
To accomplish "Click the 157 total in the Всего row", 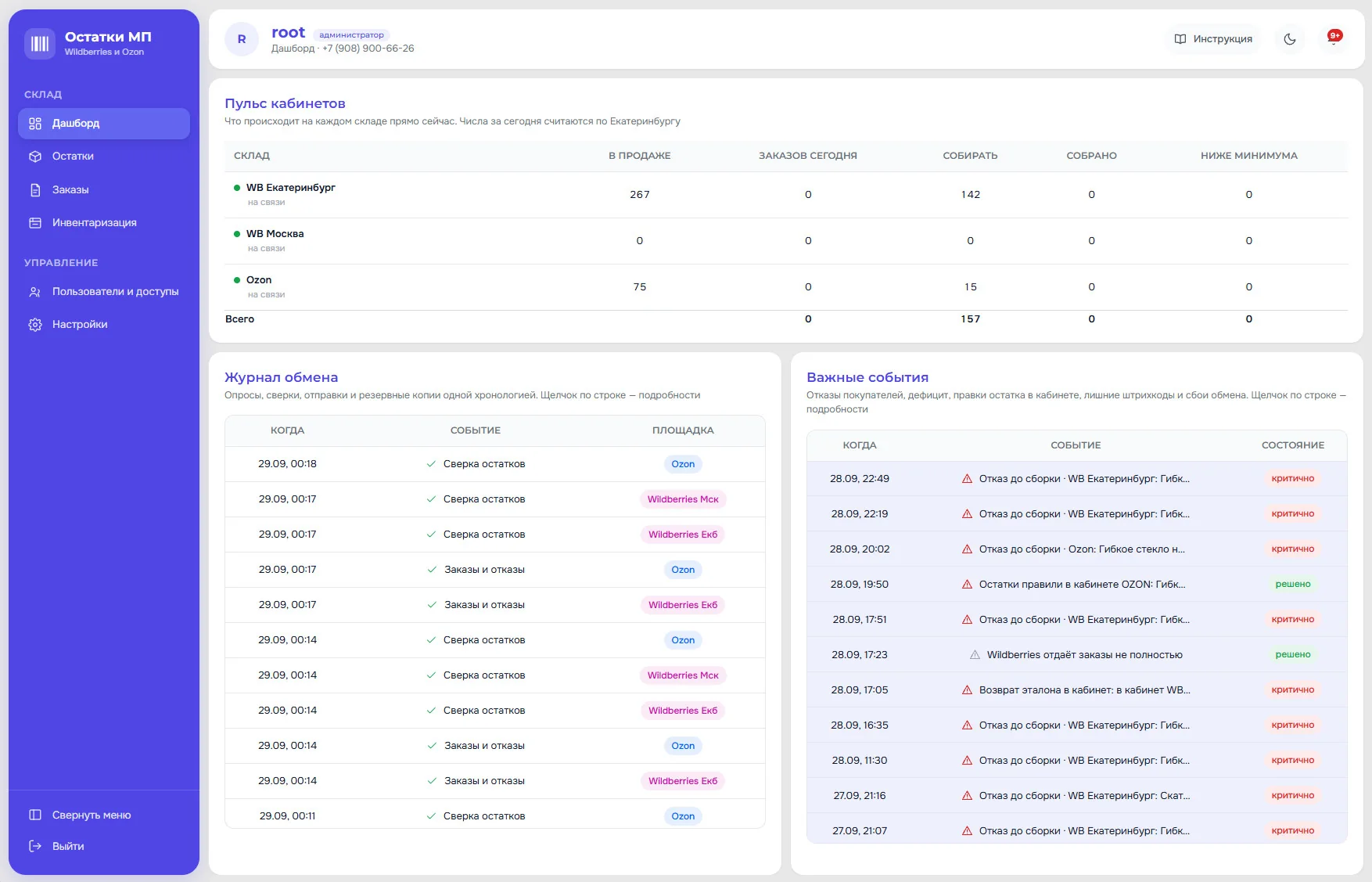I will coord(971,319).
